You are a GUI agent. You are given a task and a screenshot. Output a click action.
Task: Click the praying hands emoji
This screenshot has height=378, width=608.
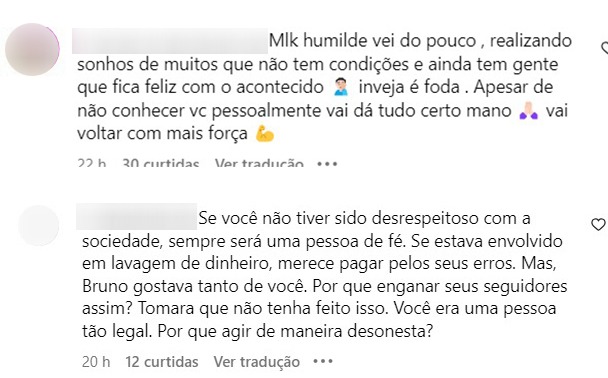tap(529, 110)
